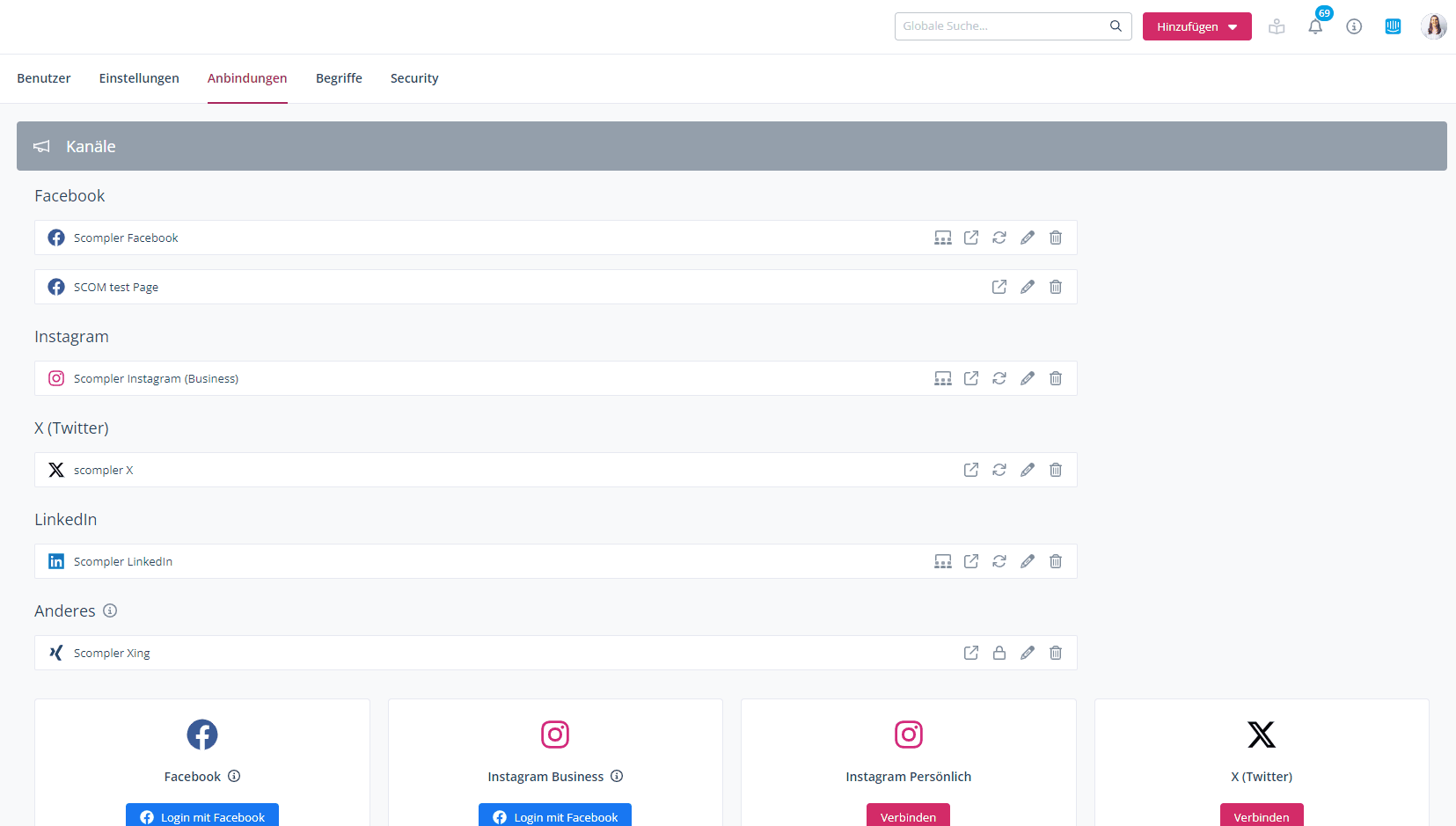This screenshot has height=826, width=1456.
Task: Open the user avatar menu
Action: (1433, 26)
